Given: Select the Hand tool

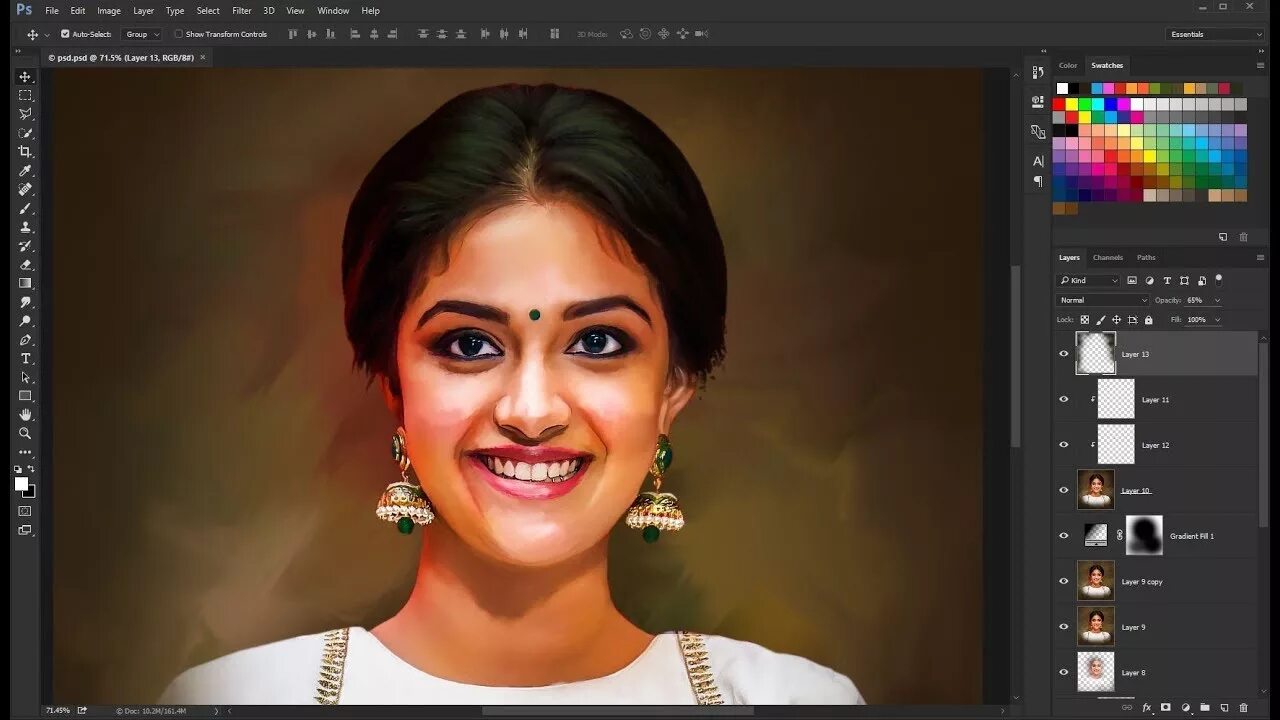Looking at the screenshot, I should tap(25, 415).
